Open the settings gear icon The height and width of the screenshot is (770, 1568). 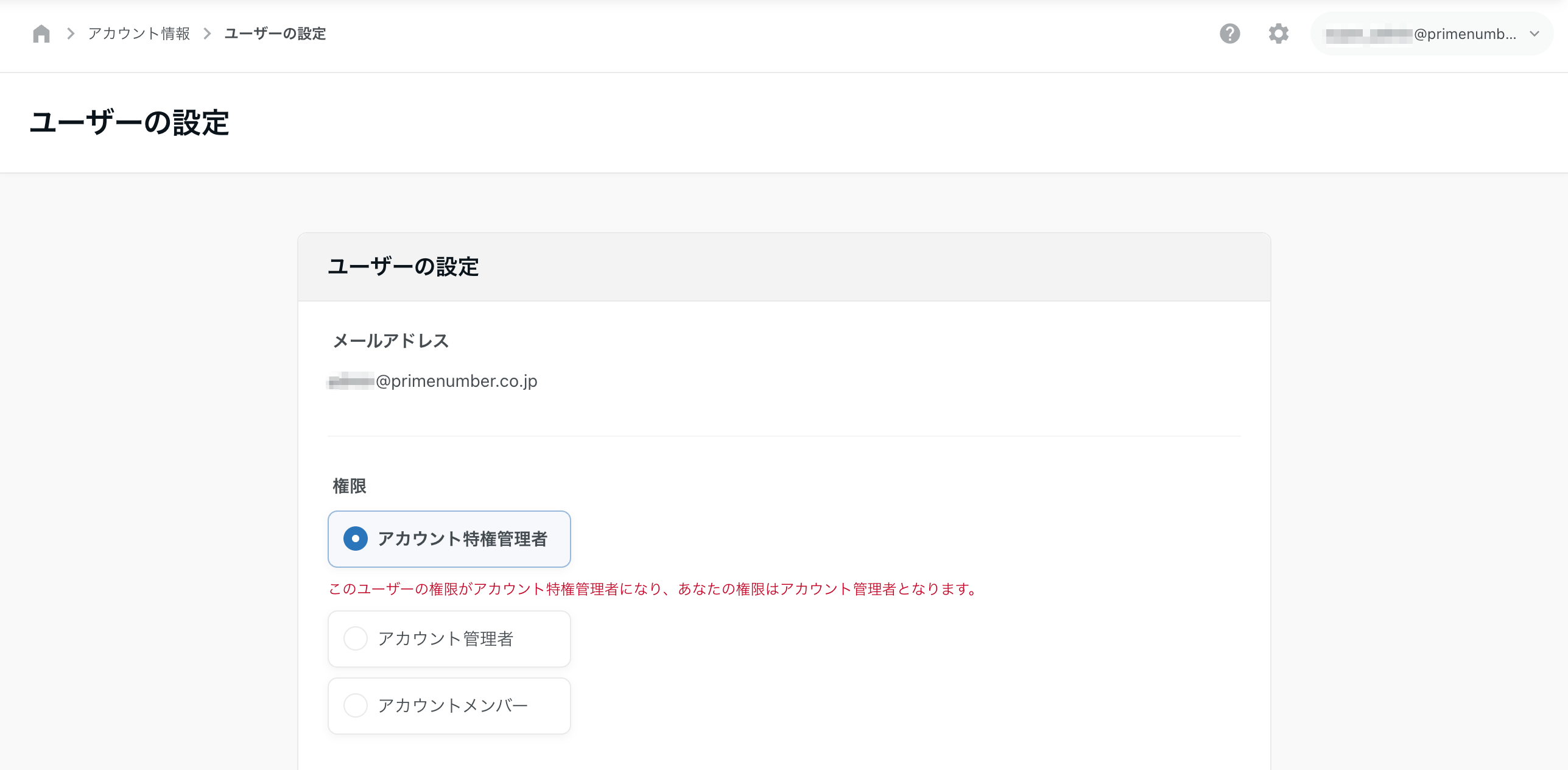coord(1278,34)
